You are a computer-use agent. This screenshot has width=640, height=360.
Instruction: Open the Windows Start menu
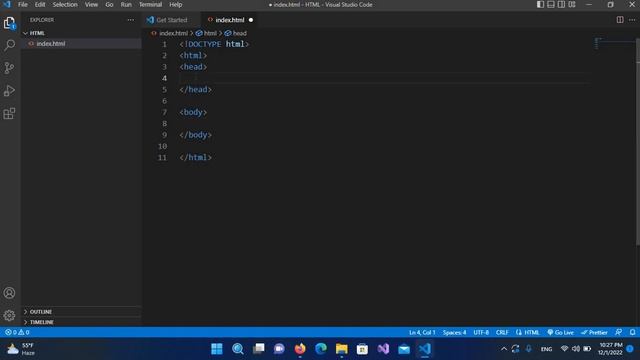pyautogui.click(x=217, y=349)
